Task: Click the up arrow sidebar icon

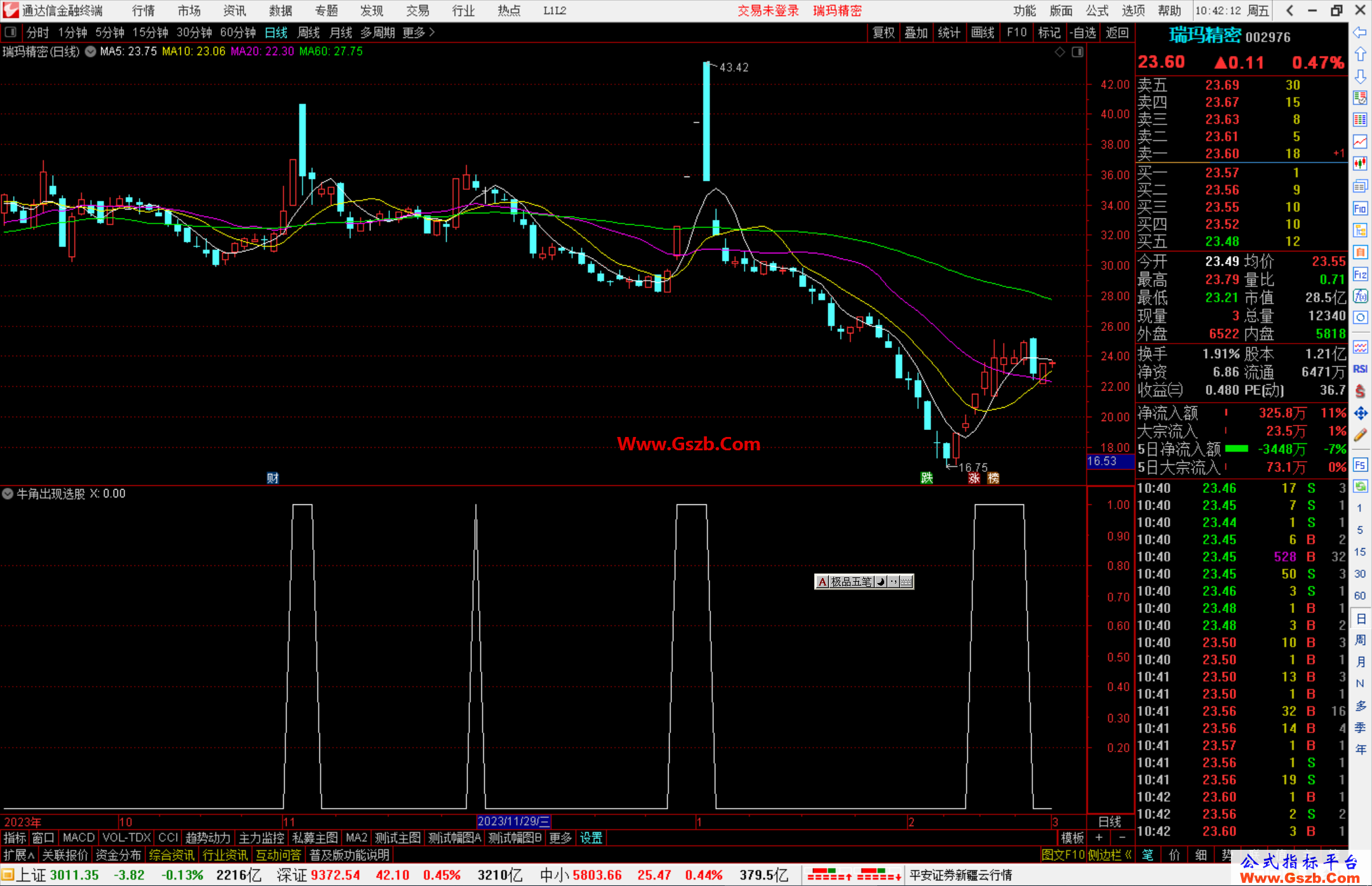Action: pos(1360,55)
